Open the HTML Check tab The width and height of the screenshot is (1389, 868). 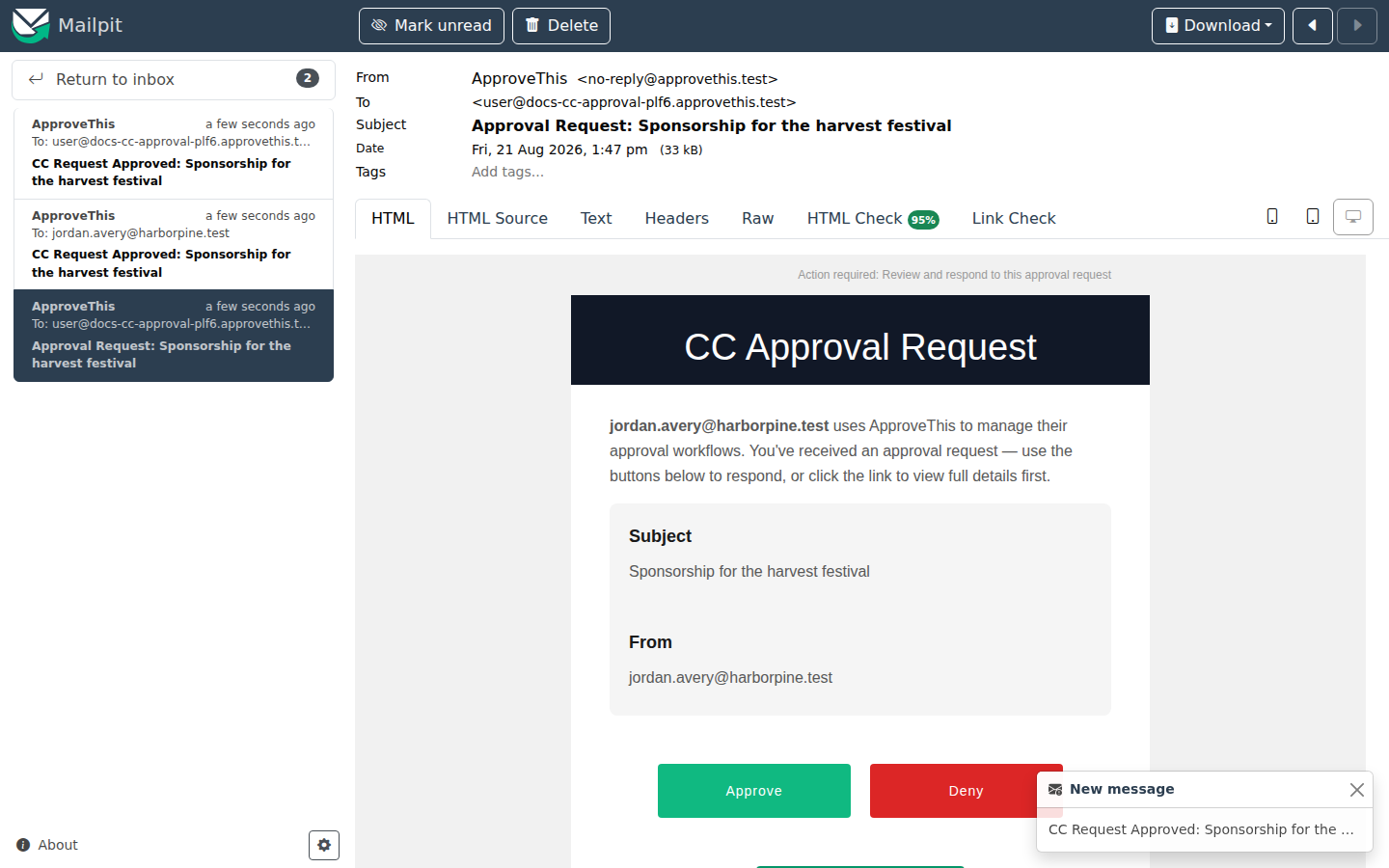tap(873, 219)
